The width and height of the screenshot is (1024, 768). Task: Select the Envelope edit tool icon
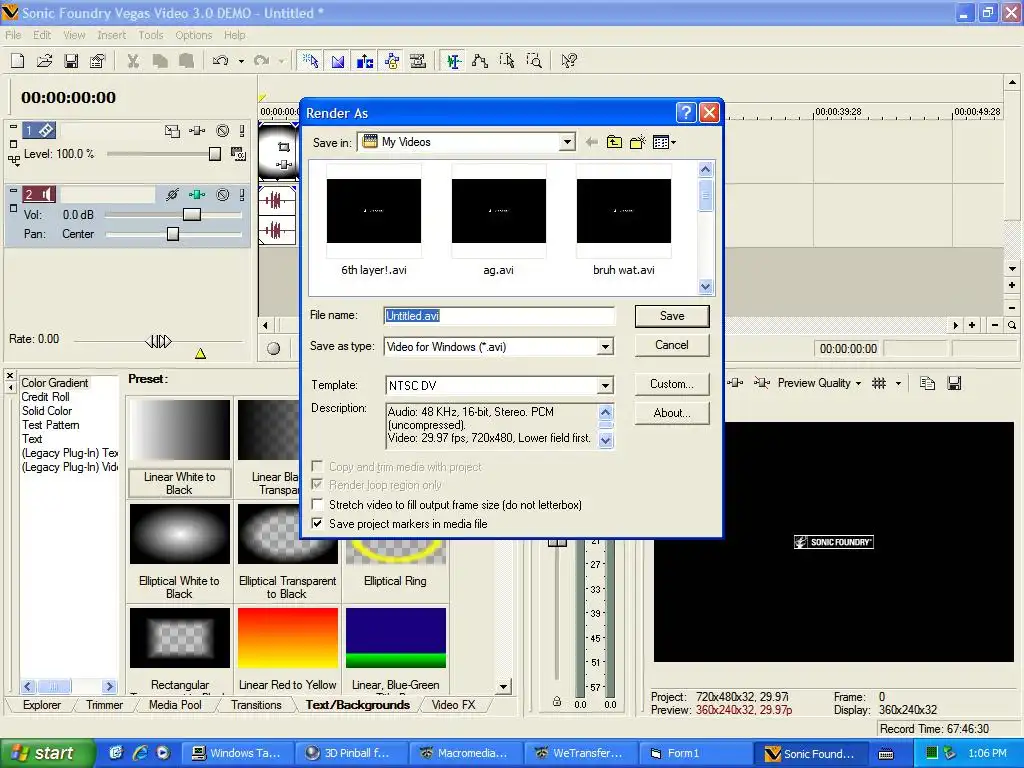[x=480, y=61]
